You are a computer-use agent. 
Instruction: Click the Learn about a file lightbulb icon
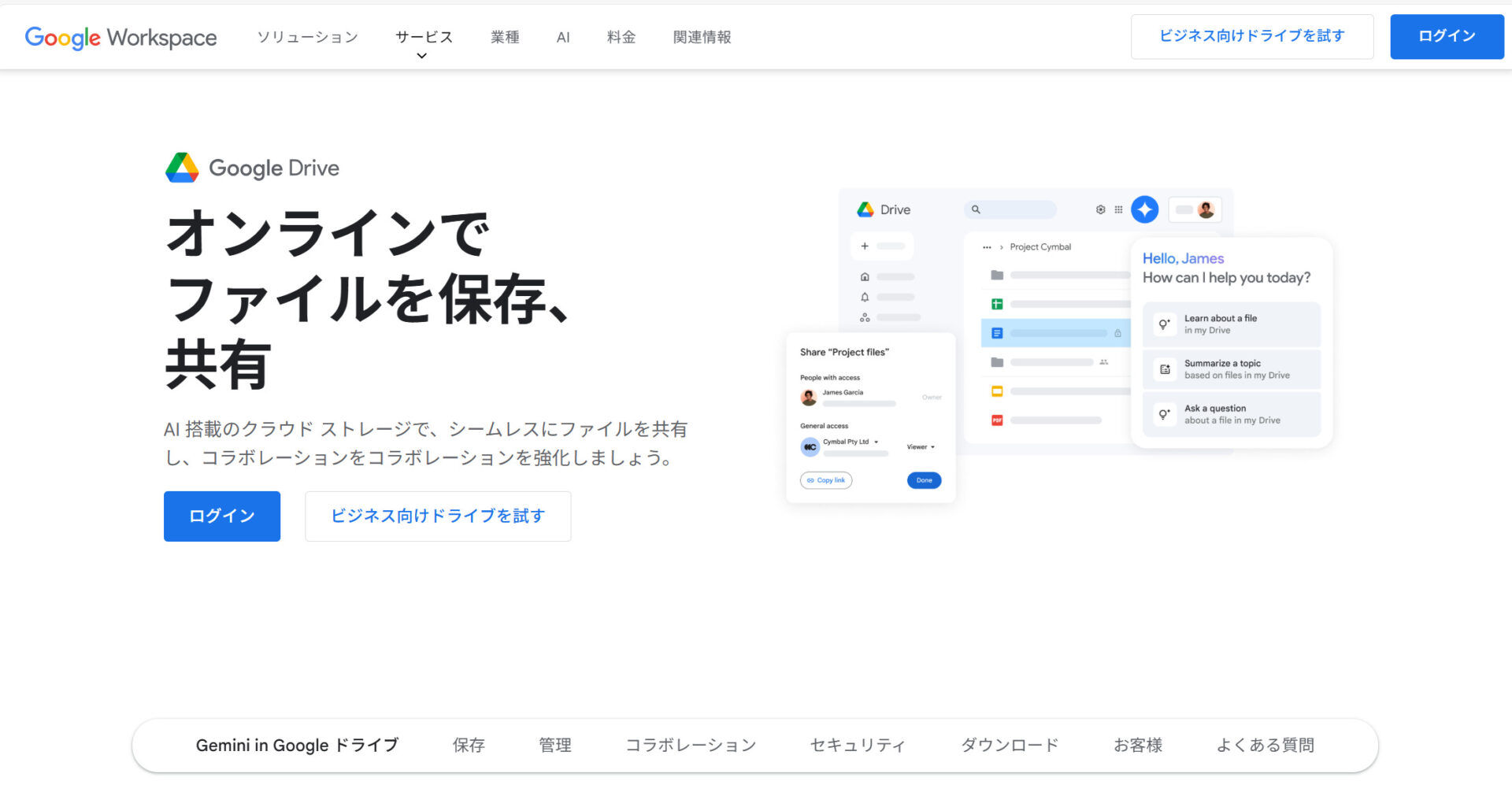pyautogui.click(x=1163, y=324)
